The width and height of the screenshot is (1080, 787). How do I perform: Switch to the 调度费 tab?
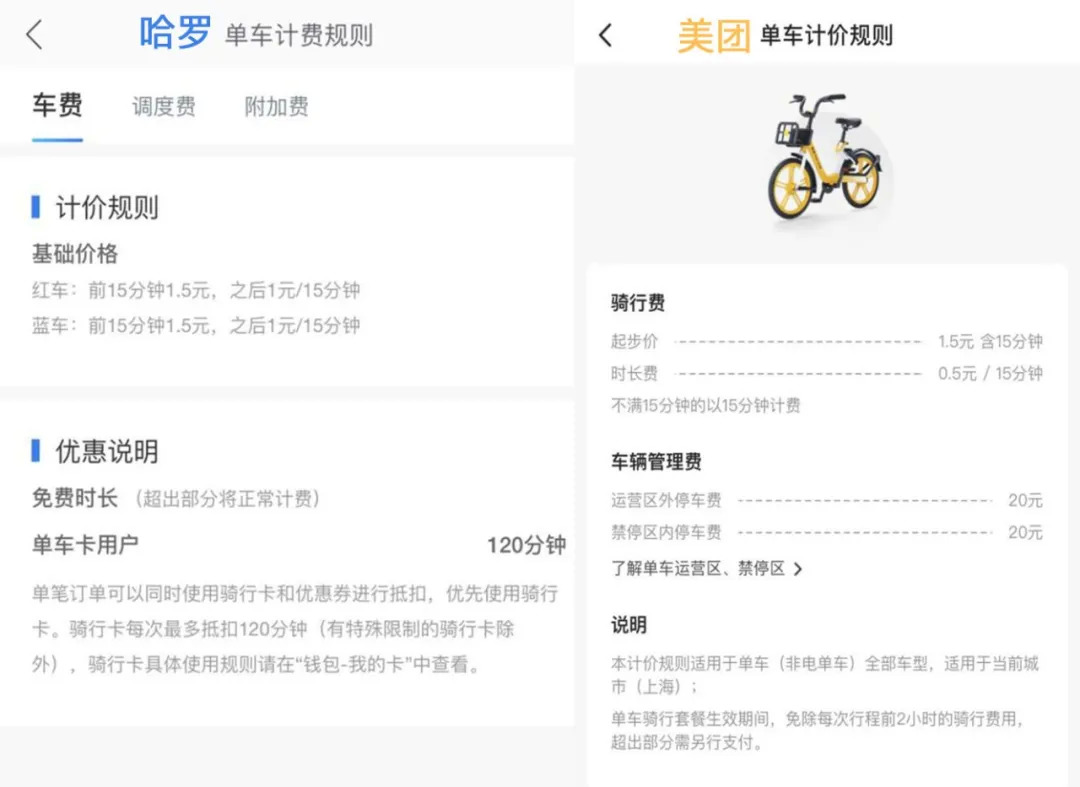pos(164,107)
